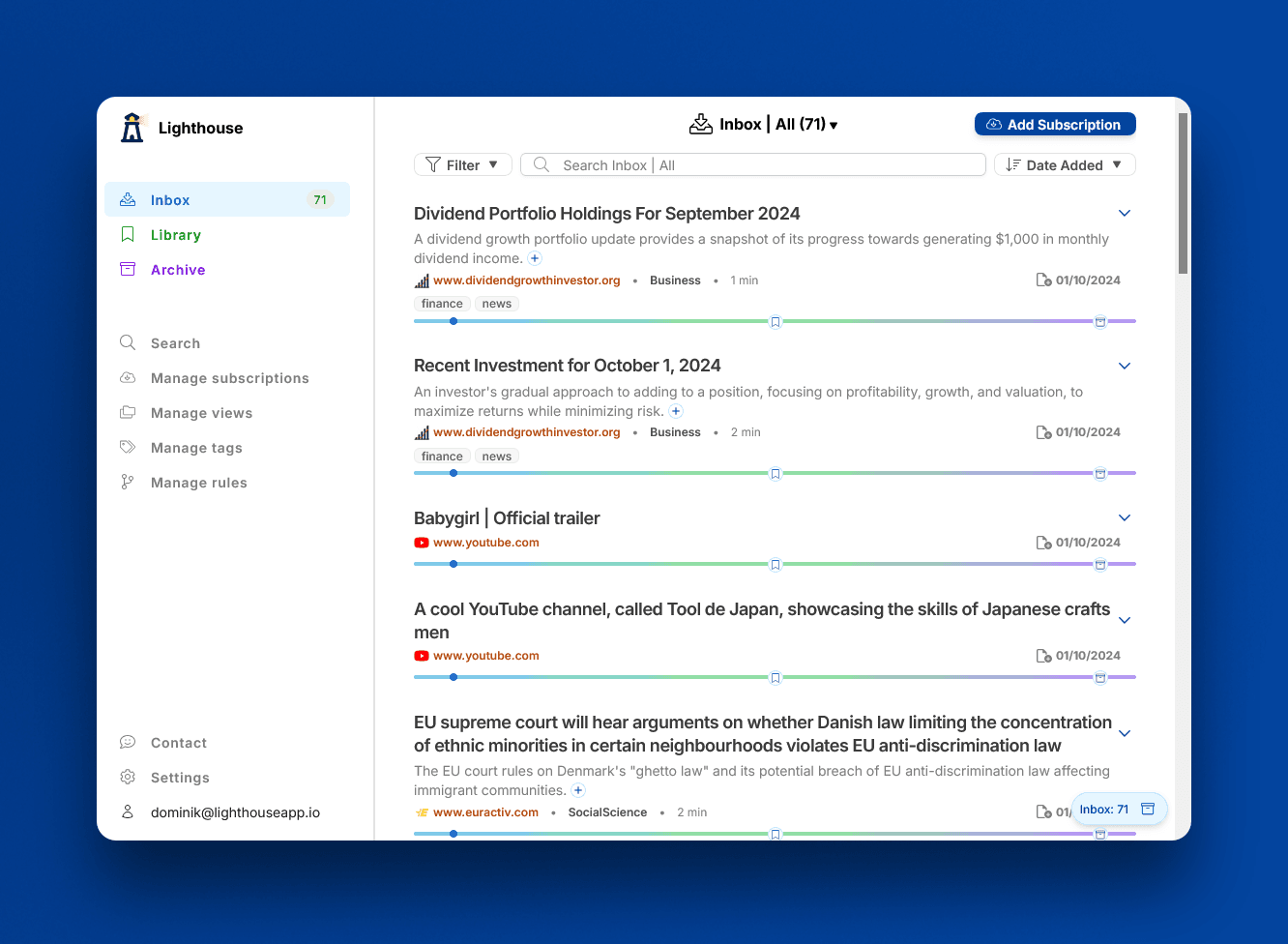
Task: Click the floating Inbox: 71 archive icon
Action: 1148,810
